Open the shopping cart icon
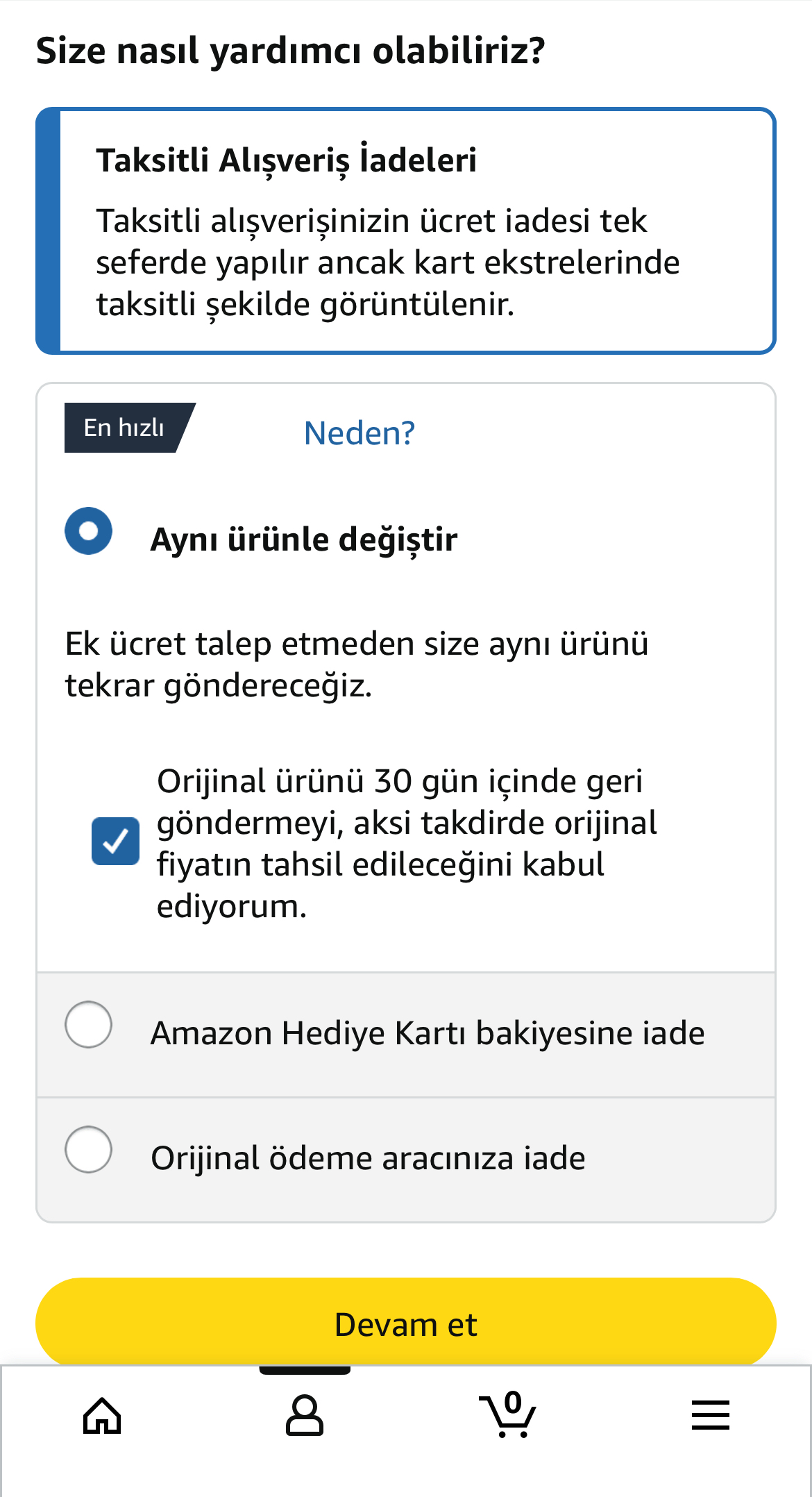The height and width of the screenshot is (1497, 812). coord(507,1416)
